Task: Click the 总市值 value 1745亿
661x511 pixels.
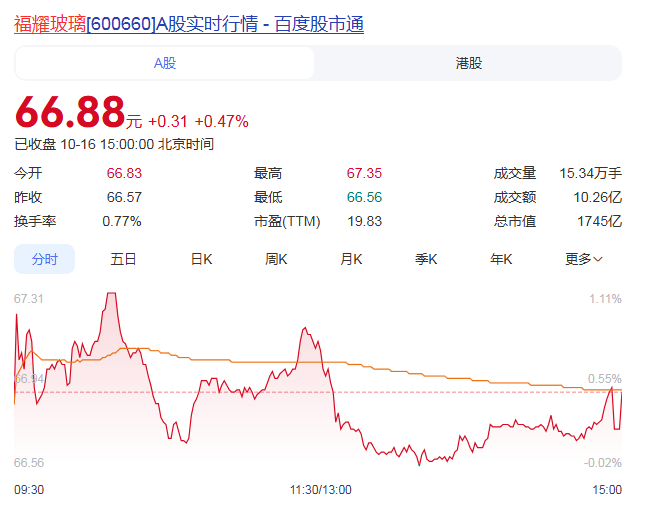Action: pos(599,221)
